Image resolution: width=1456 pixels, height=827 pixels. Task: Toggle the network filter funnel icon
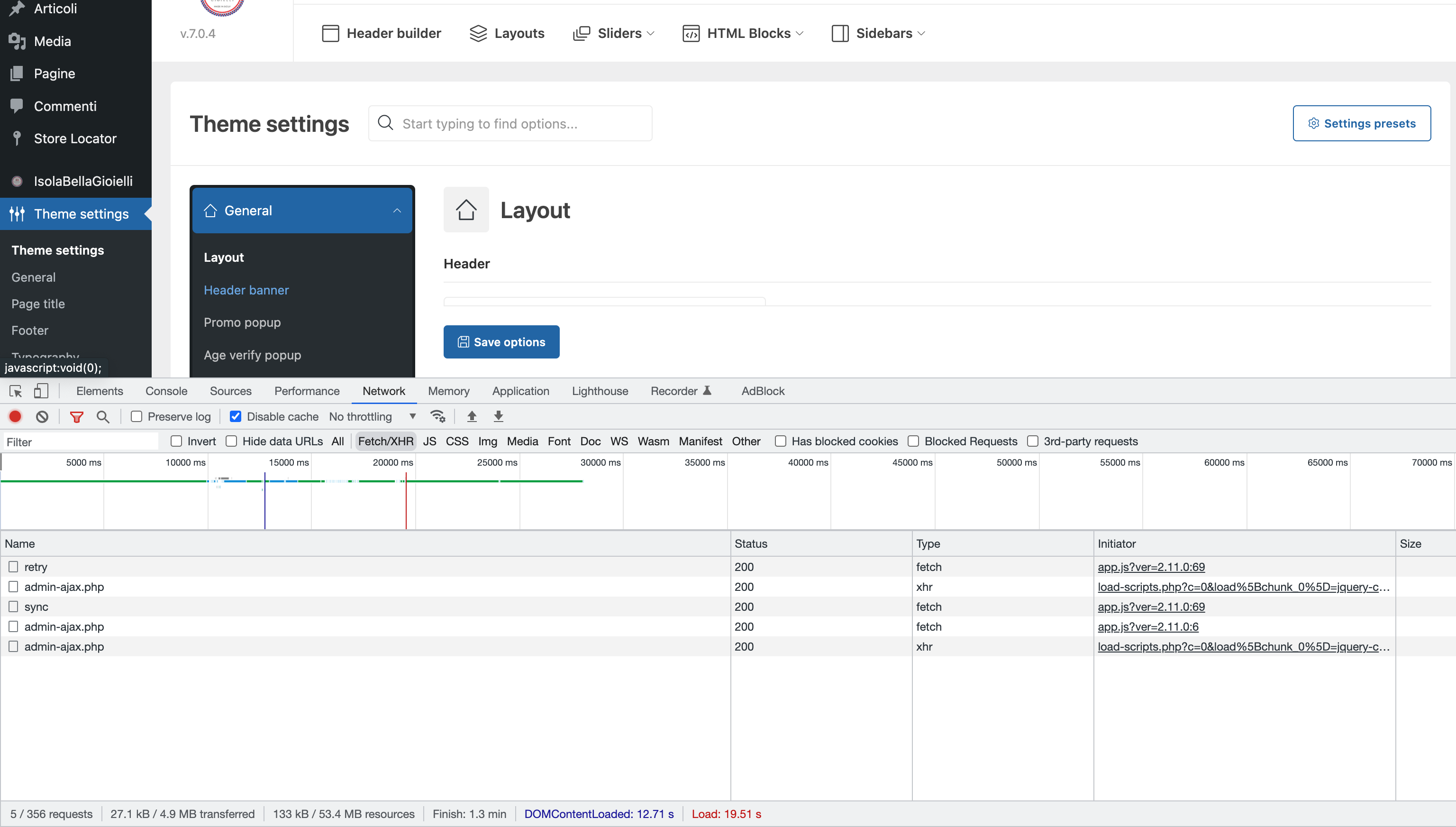tap(77, 416)
